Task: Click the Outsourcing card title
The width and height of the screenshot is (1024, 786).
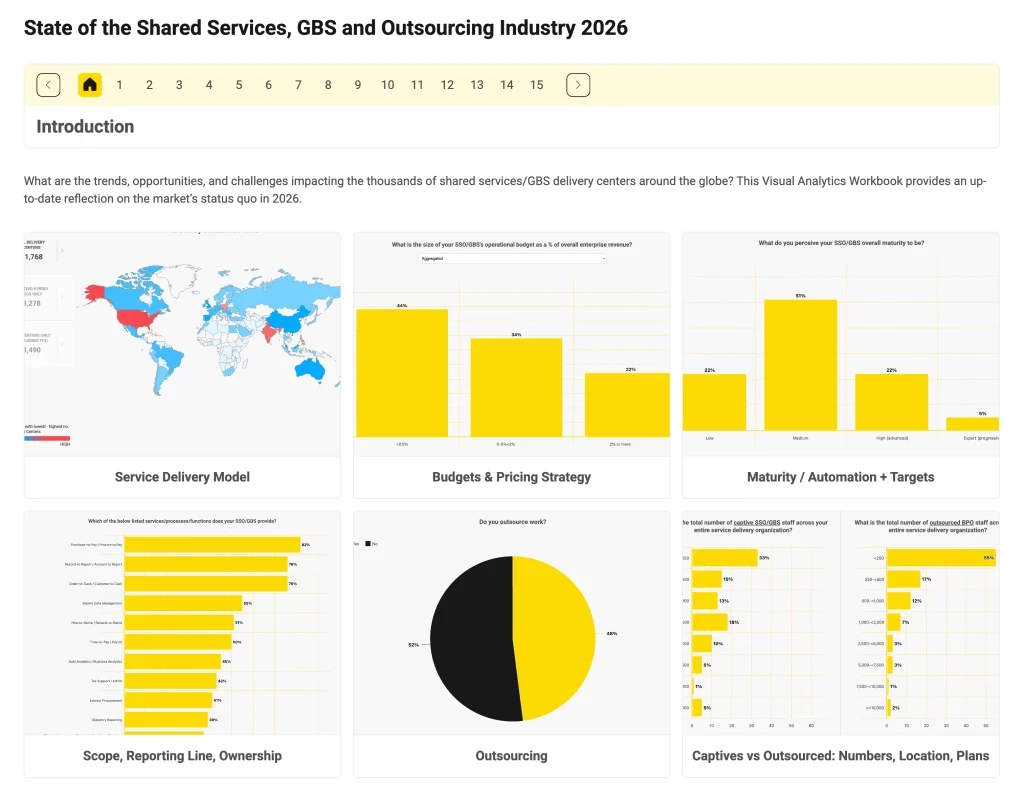Action: click(x=511, y=756)
